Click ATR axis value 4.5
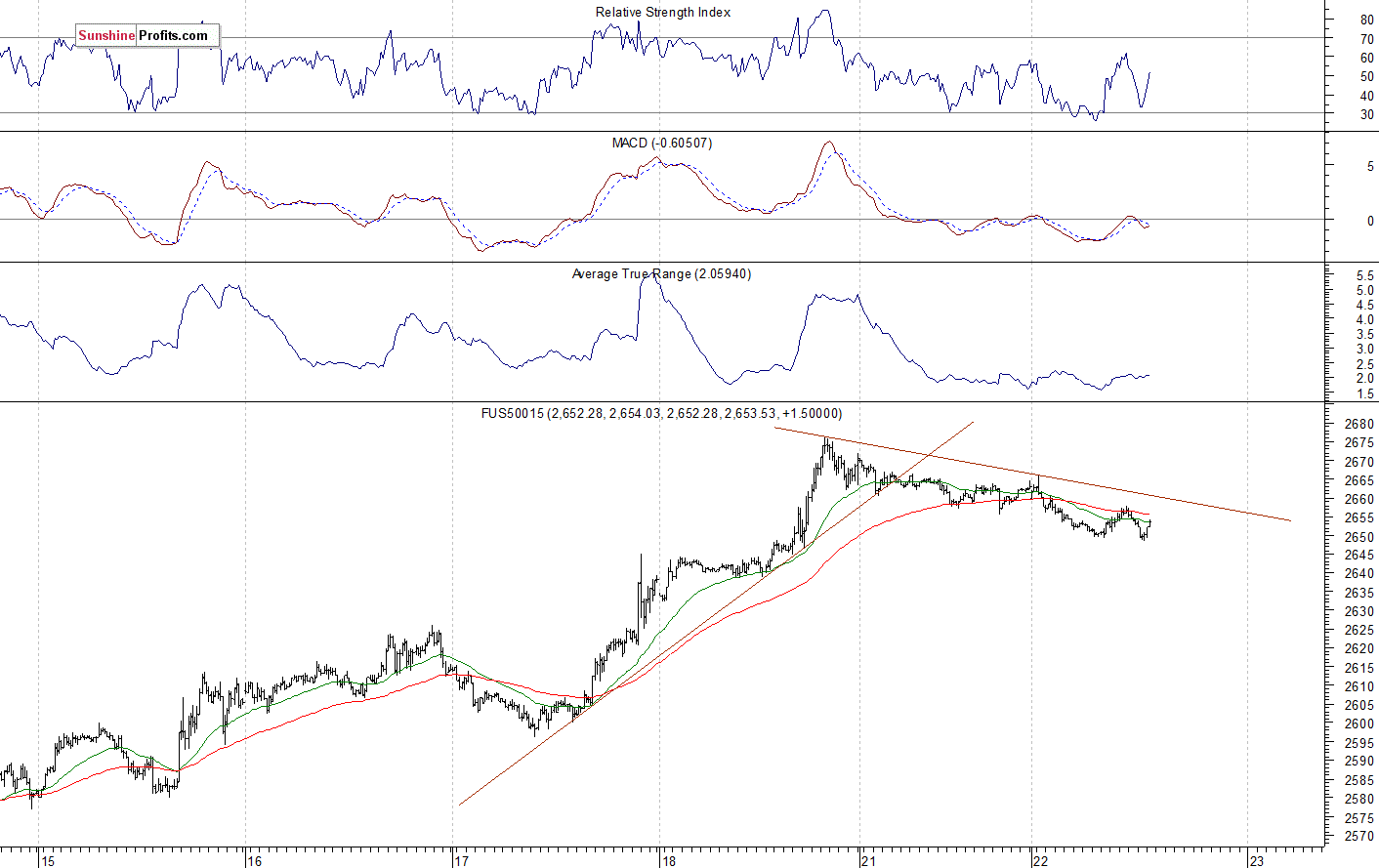Screen dimensions: 1379x868 pos(1364,306)
